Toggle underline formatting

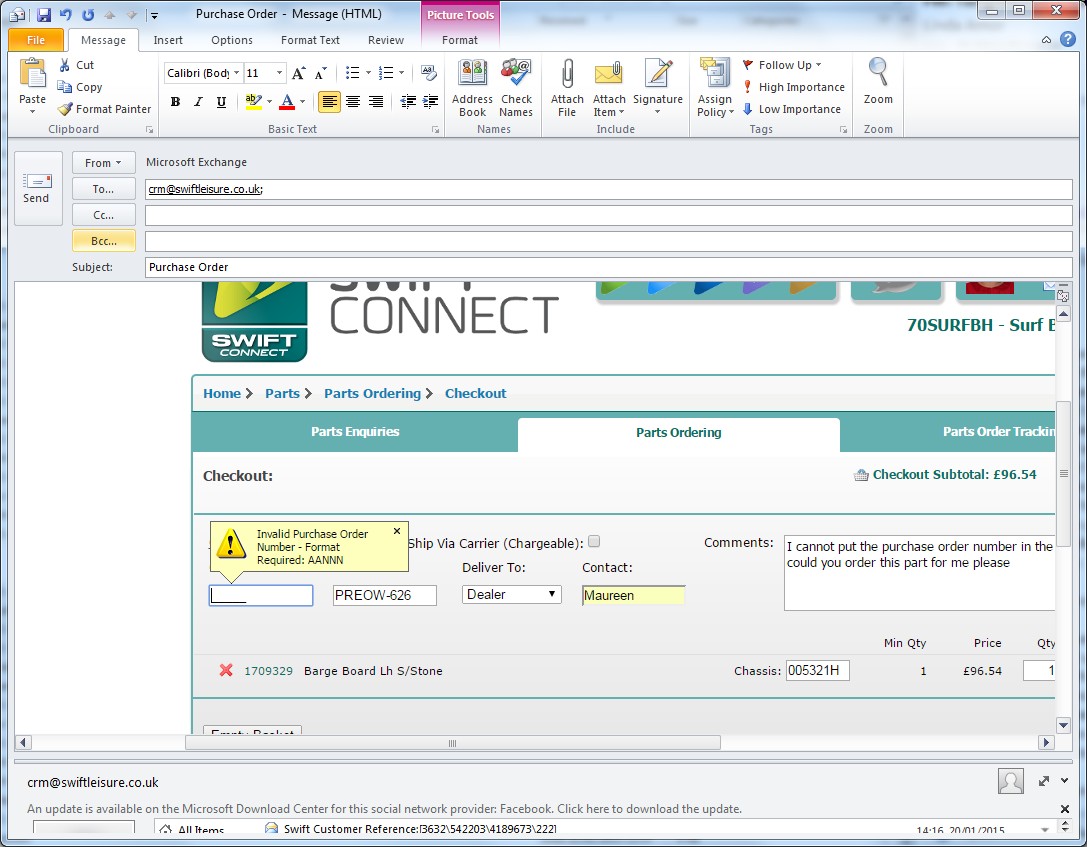[x=221, y=102]
